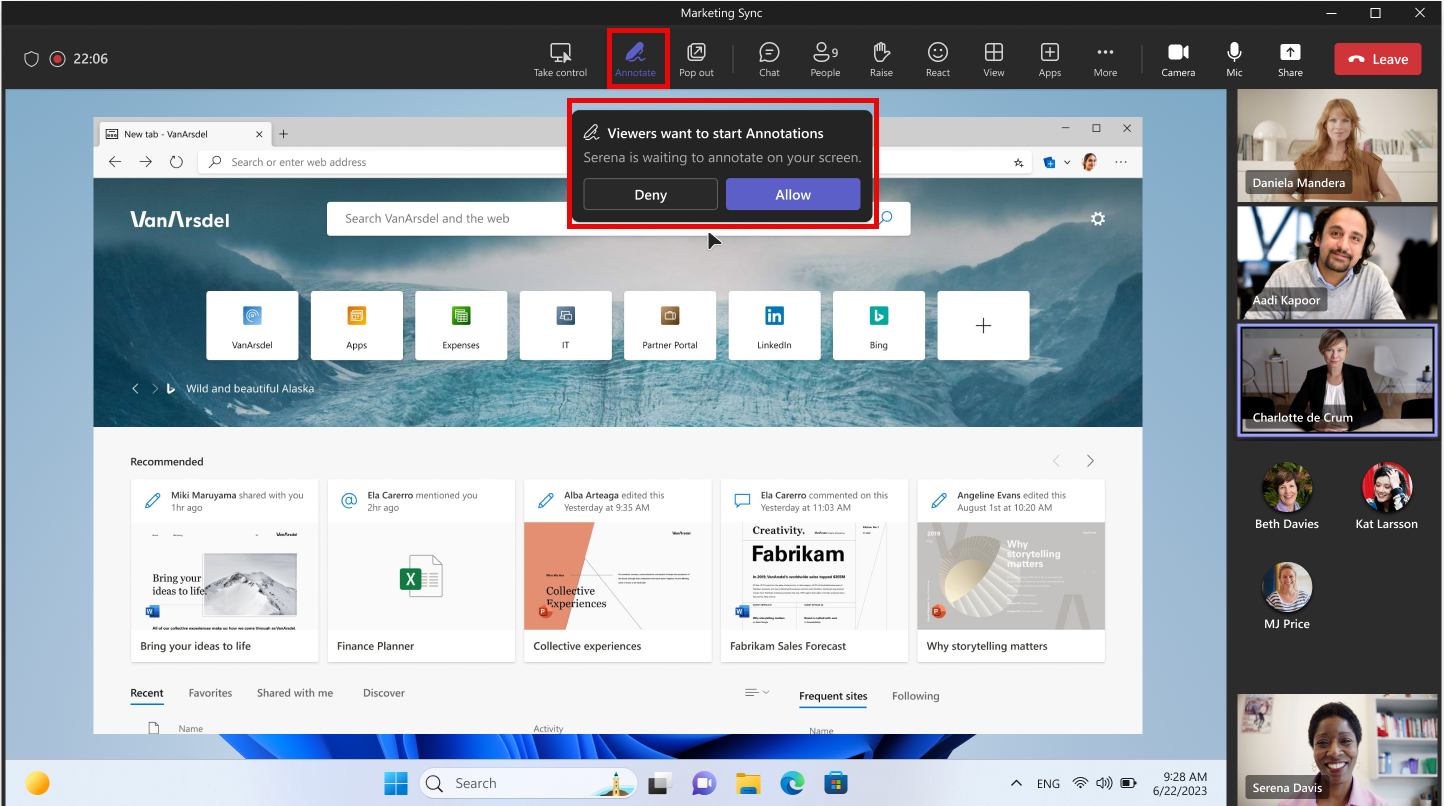Allow Serena to annotate the screen
The width and height of the screenshot is (1444, 806).
(x=792, y=194)
